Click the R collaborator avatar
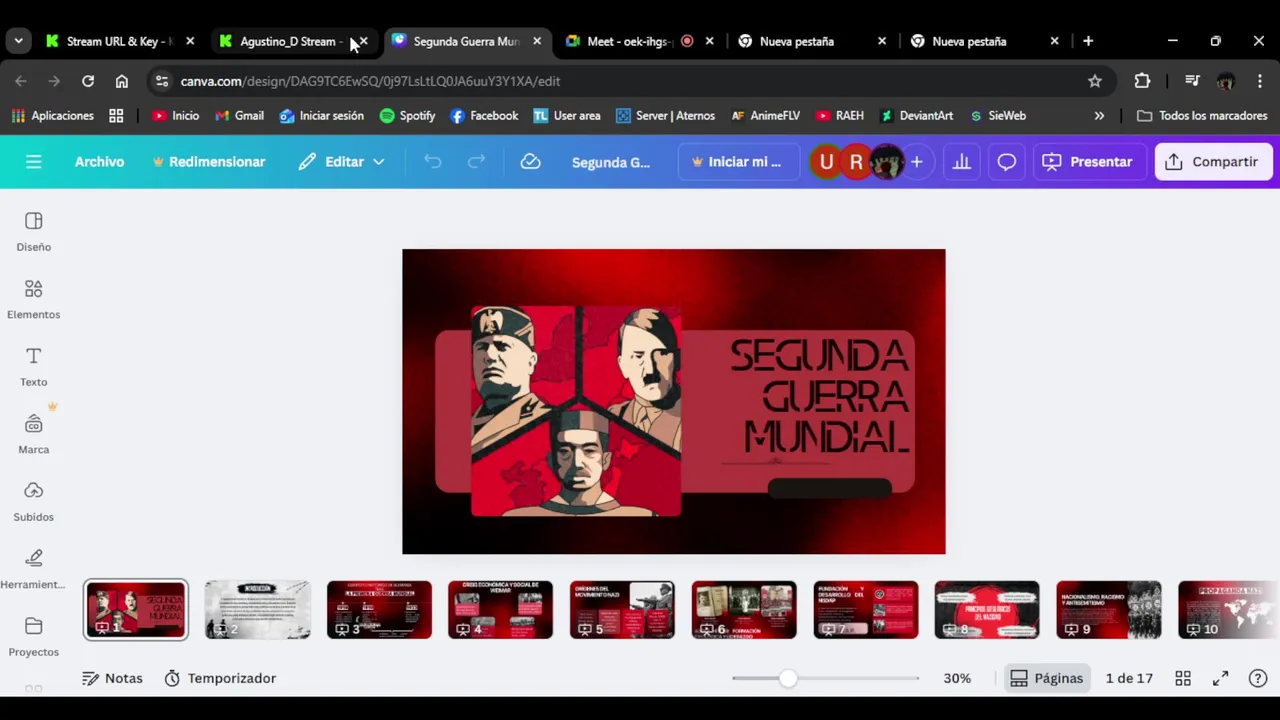The image size is (1280, 720). (856, 162)
